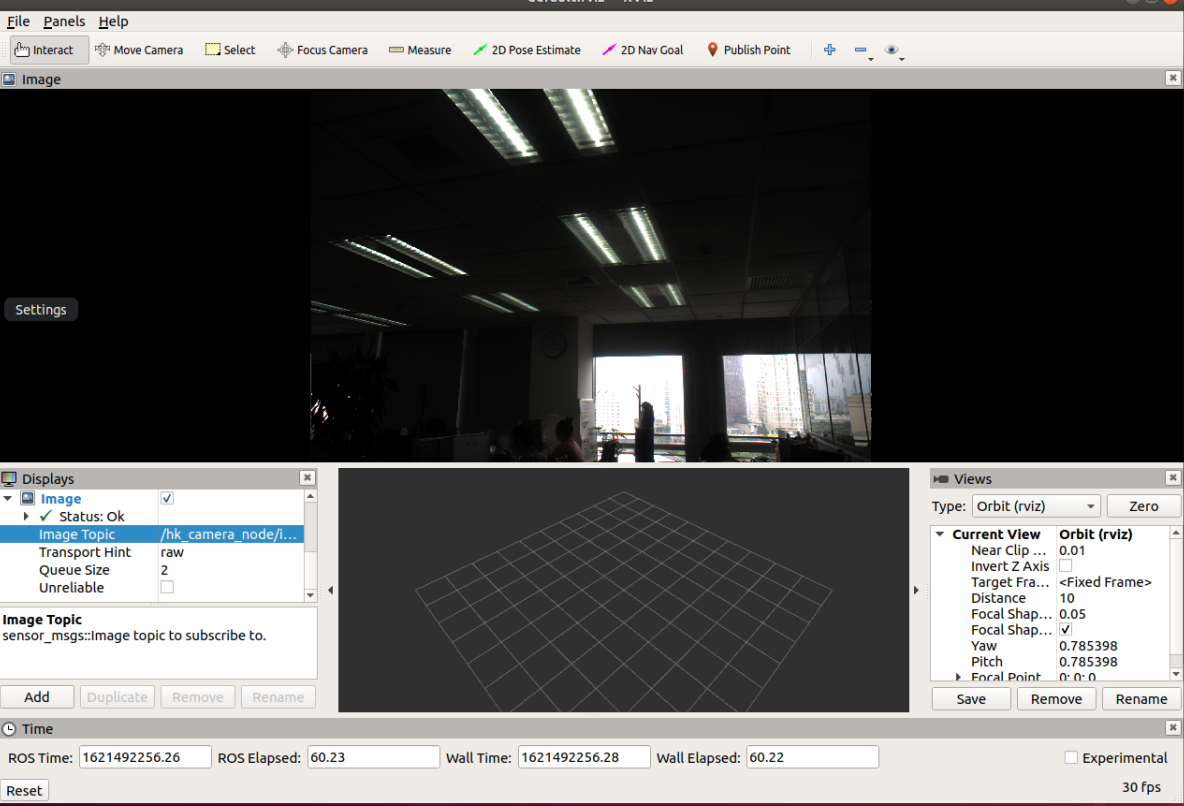1184x806 pixels.
Task: Open the File menu
Action: (x=17, y=21)
